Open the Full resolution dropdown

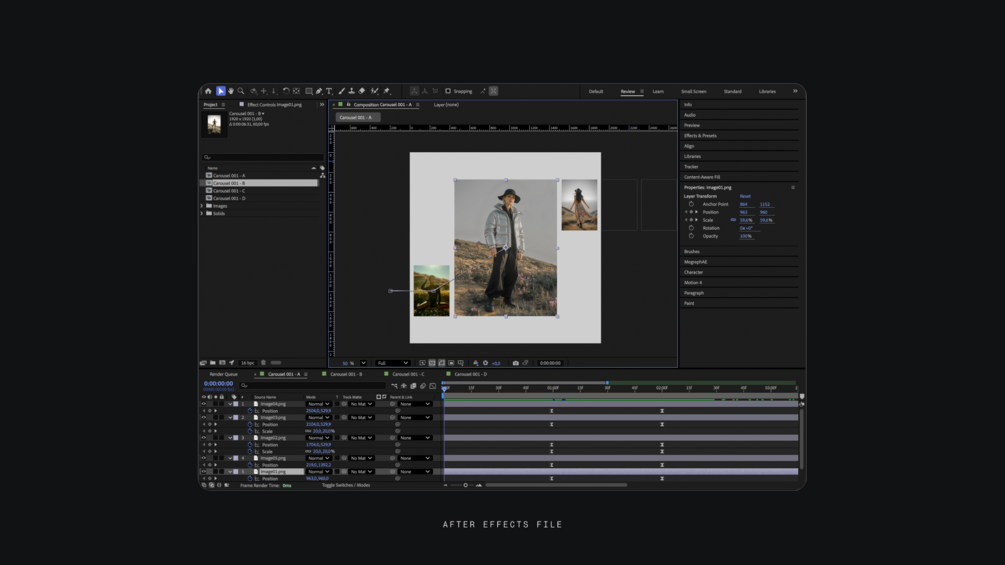[x=391, y=363]
